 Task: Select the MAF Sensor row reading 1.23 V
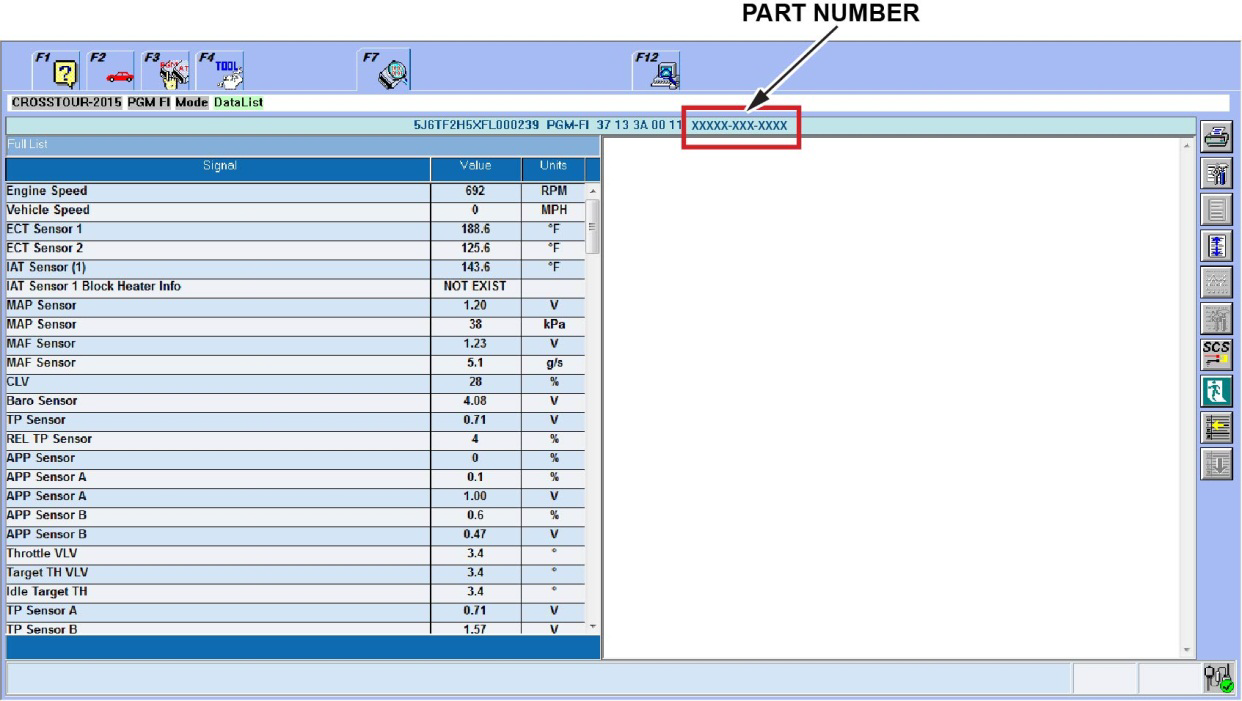[294, 343]
